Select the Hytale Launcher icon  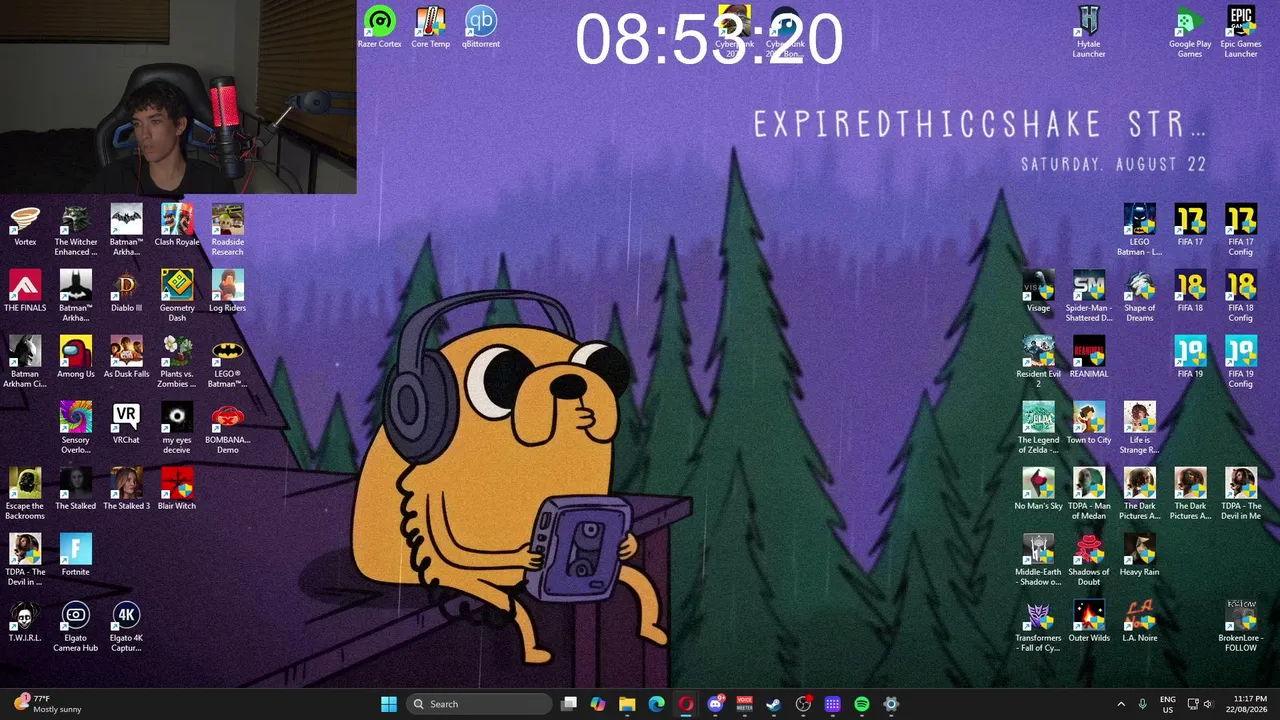1089,31
